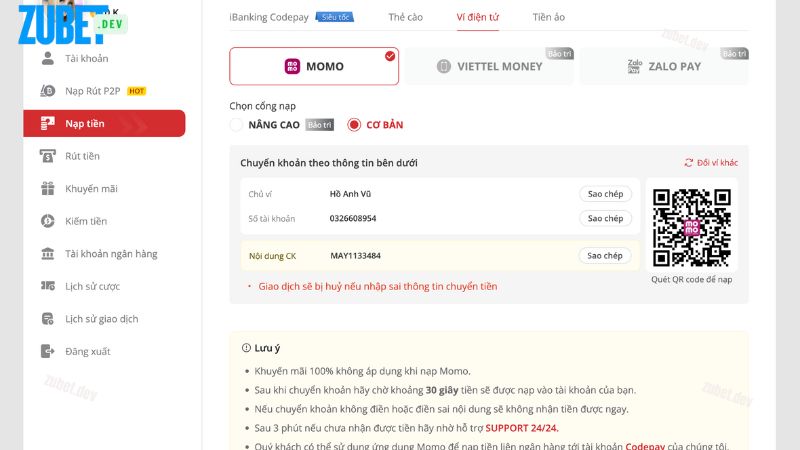Image resolution: width=800 pixels, height=450 pixels.
Task: Switch to the Thẻ cào tab
Action: (406, 17)
